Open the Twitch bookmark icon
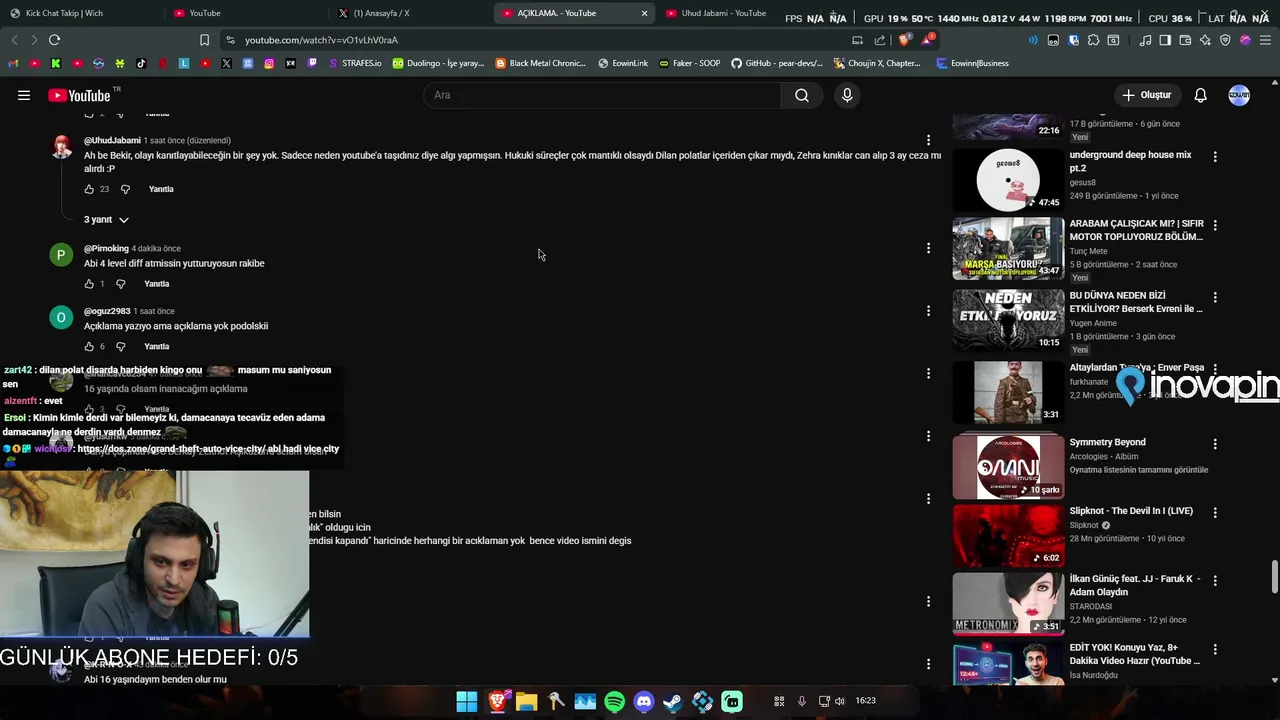Viewport: 1280px width, 720px height. pos(312,63)
